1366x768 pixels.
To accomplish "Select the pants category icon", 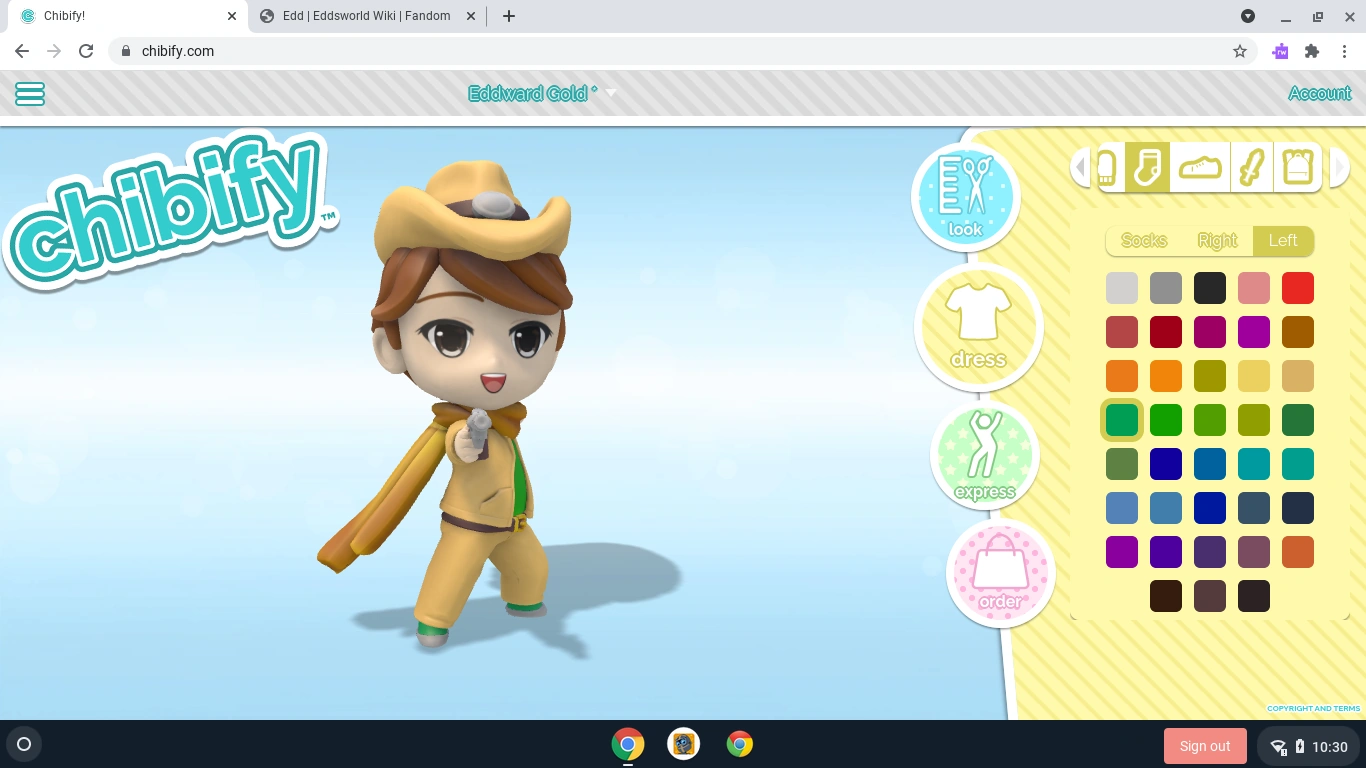I will click(1107, 167).
